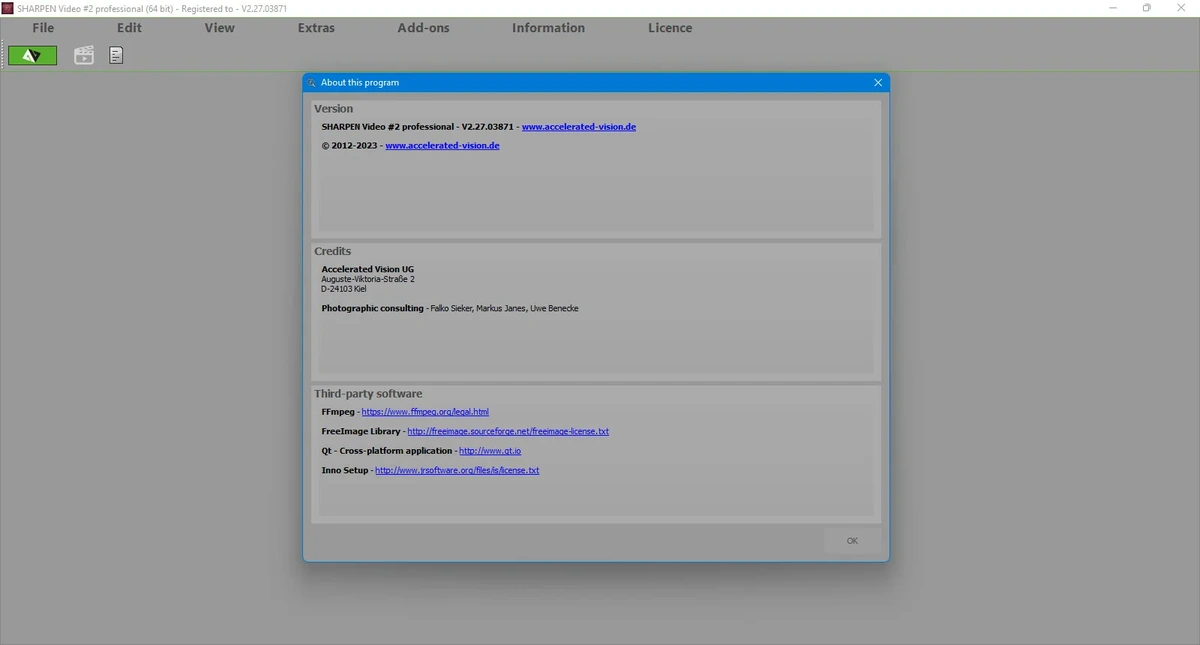Click the green sharpen logo toolbar icon
Image resolution: width=1200 pixels, height=645 pixels.
click(33, 56)
